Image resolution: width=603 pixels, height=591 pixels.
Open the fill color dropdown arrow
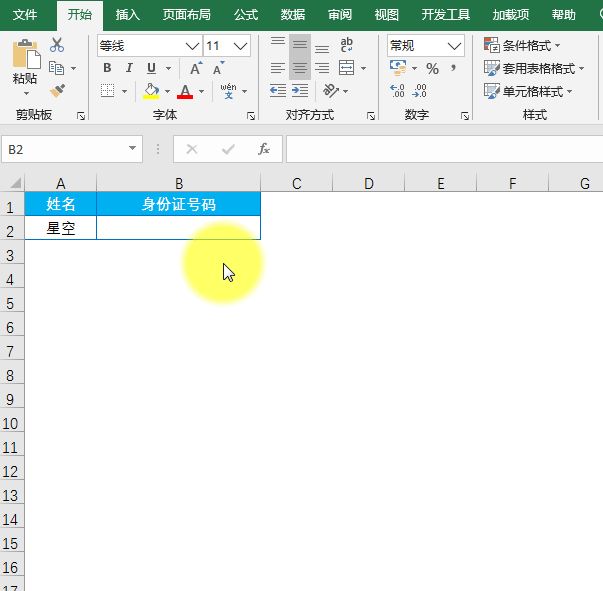click(167, 92)
